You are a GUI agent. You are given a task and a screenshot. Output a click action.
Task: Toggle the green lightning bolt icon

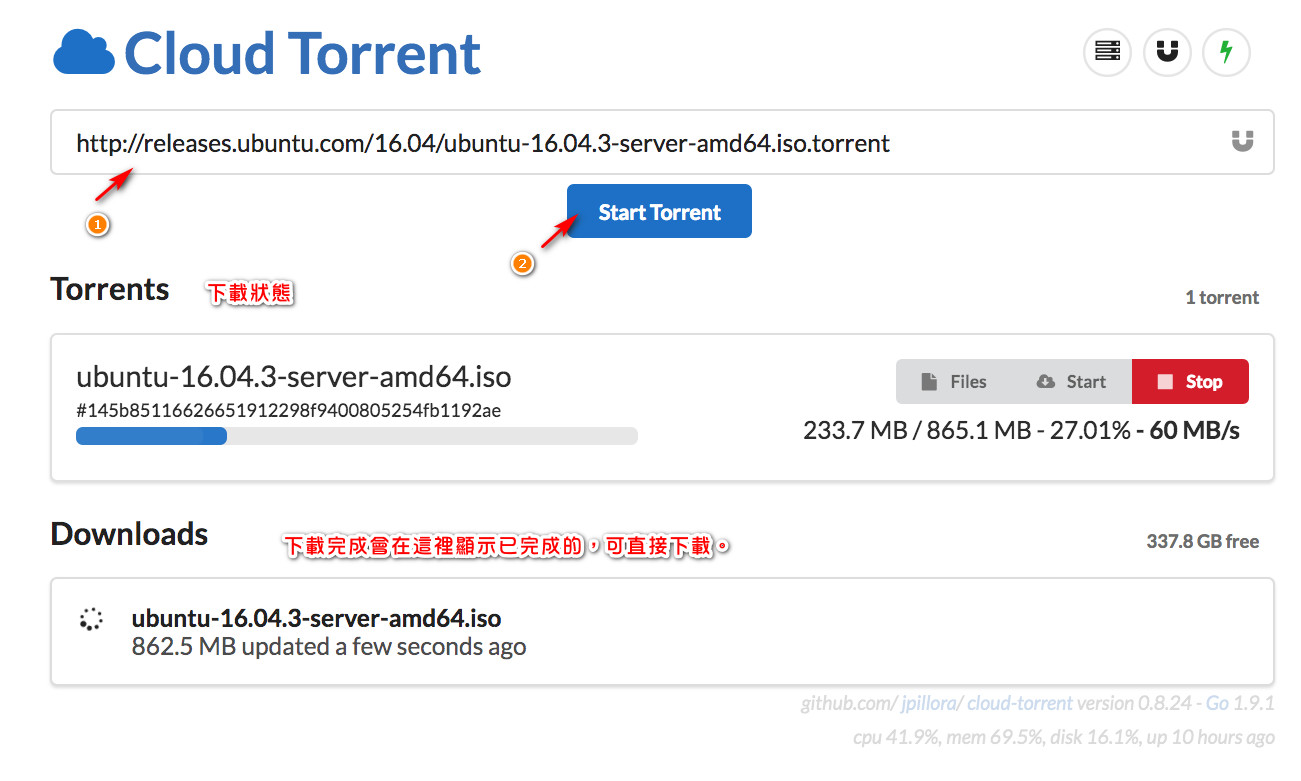1225,52
